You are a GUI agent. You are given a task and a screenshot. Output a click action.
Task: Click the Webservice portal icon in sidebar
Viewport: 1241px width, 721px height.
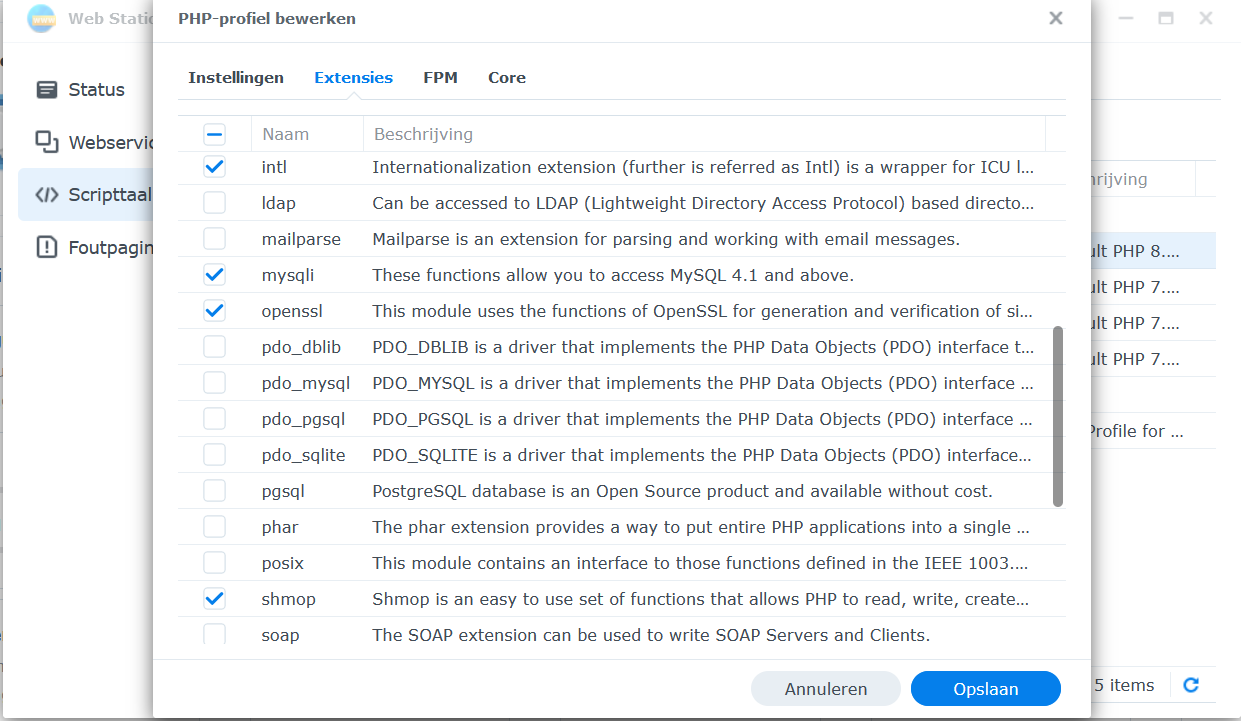(x=47, y=142)
